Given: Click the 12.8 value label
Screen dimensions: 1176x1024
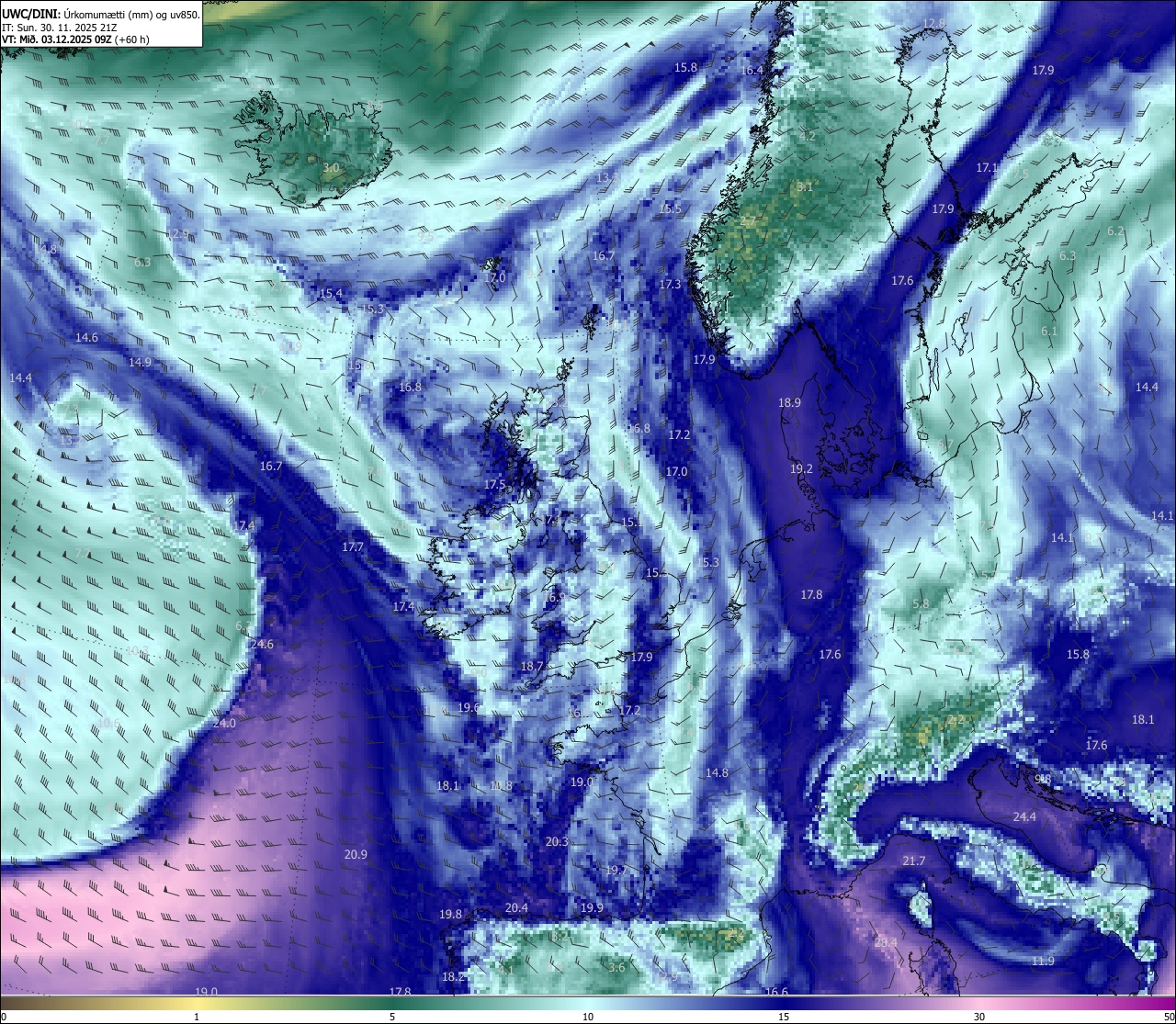Looking at the screenshot, I should [x=933, y=24].
